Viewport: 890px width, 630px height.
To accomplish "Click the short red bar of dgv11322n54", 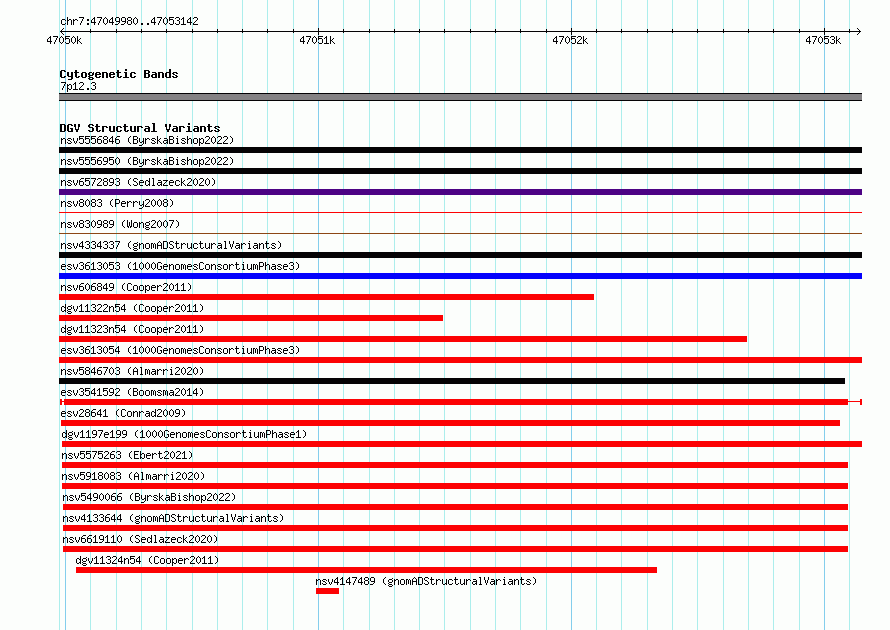I will pyautogui.click(x=251, y=318).
